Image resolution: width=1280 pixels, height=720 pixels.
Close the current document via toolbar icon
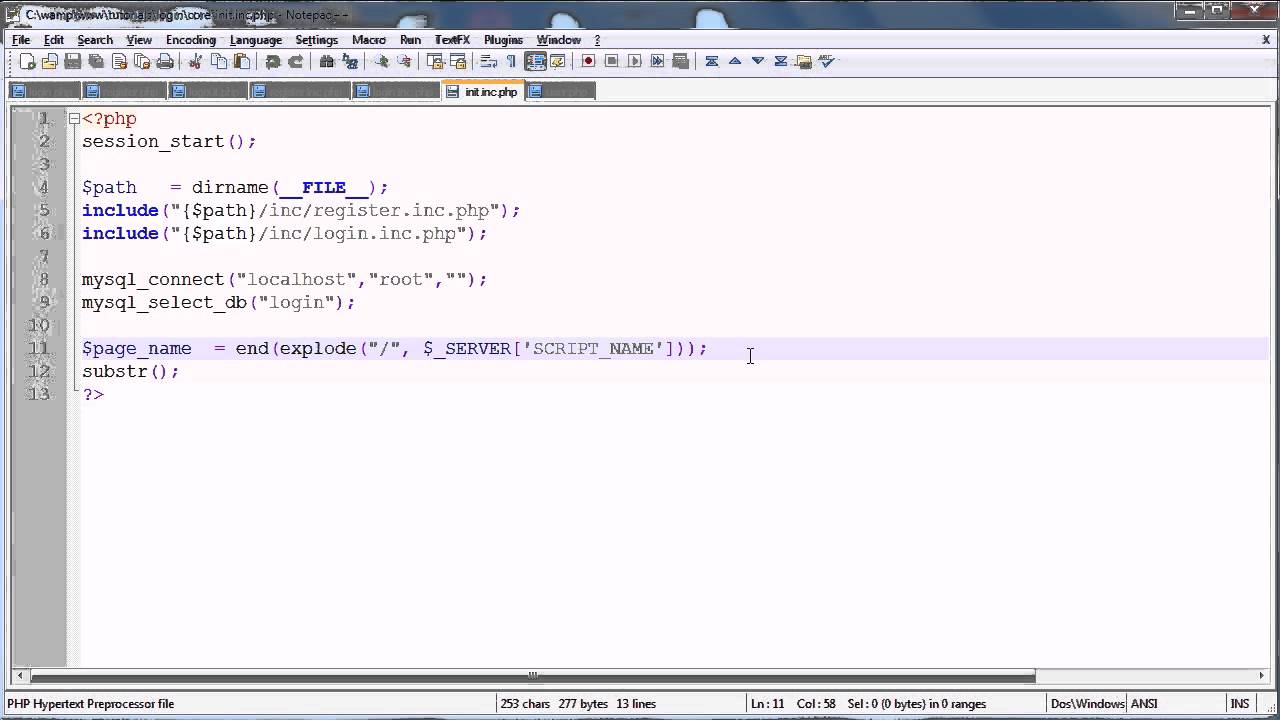click(x=119, y=61)
